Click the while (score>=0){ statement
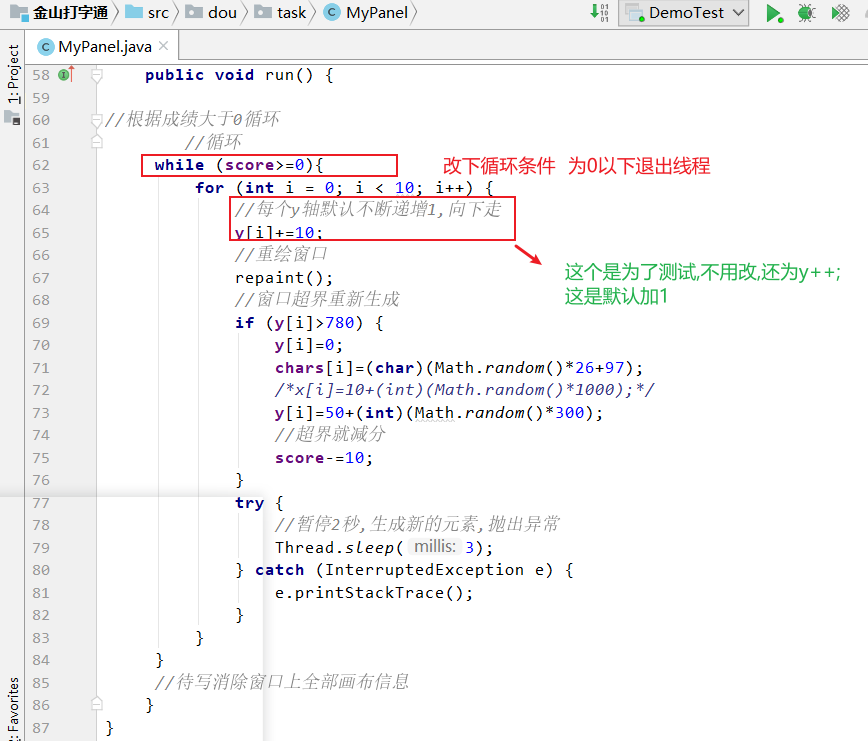 point(239,165)
